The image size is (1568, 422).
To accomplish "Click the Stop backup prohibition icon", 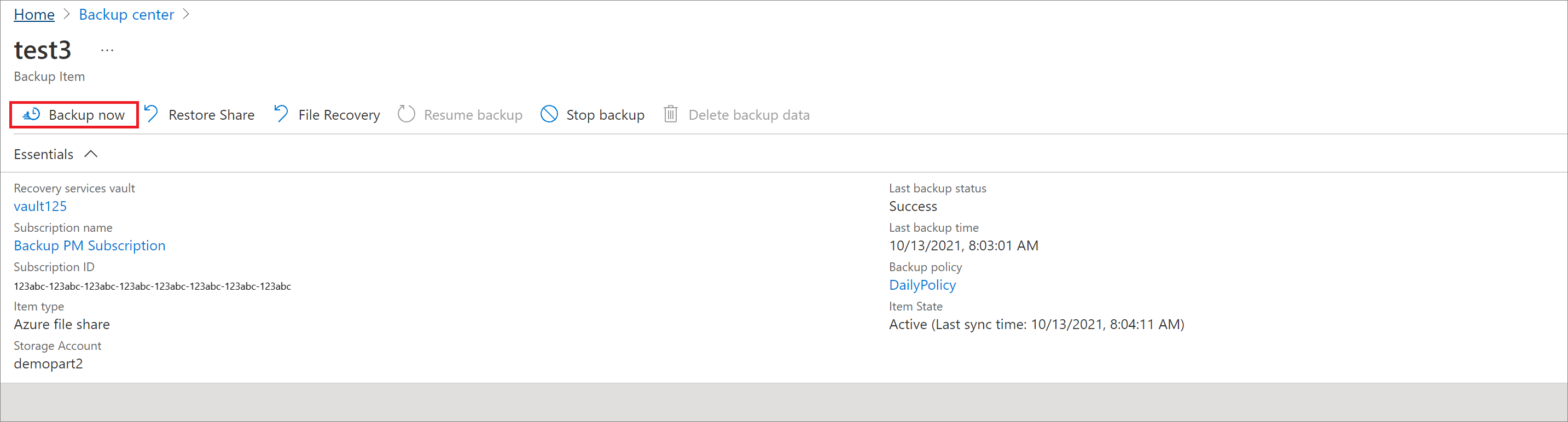I will pos(549,114).
